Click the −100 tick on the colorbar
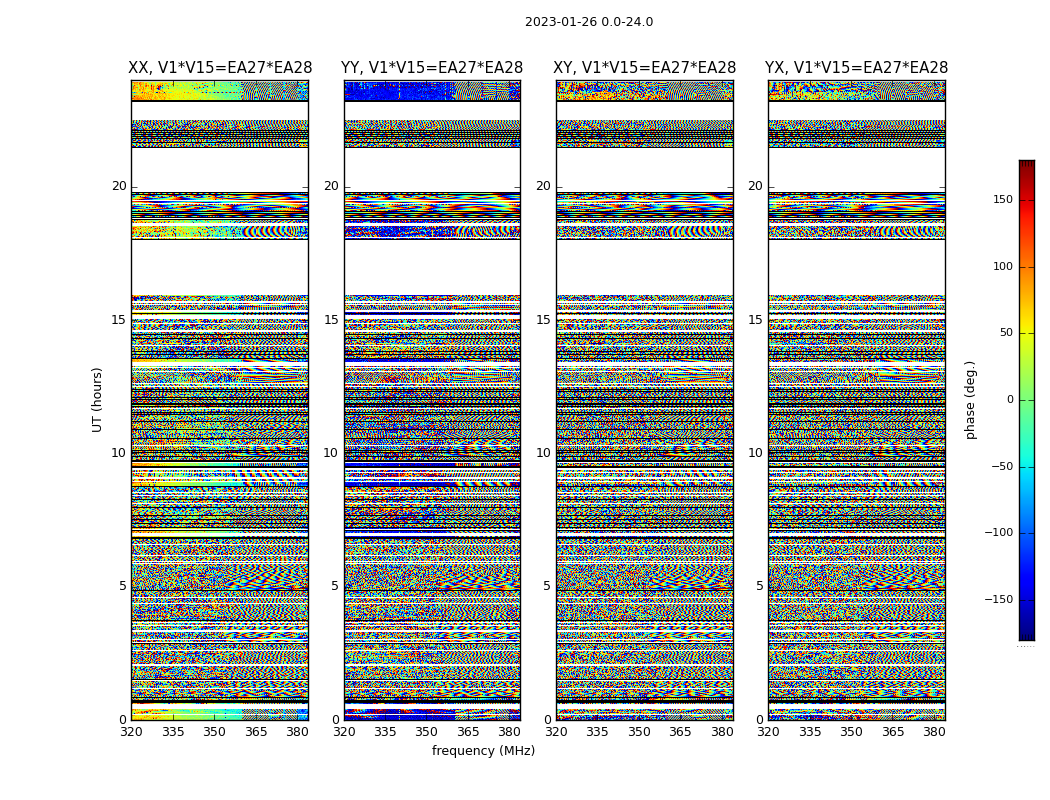 point(998,532)
